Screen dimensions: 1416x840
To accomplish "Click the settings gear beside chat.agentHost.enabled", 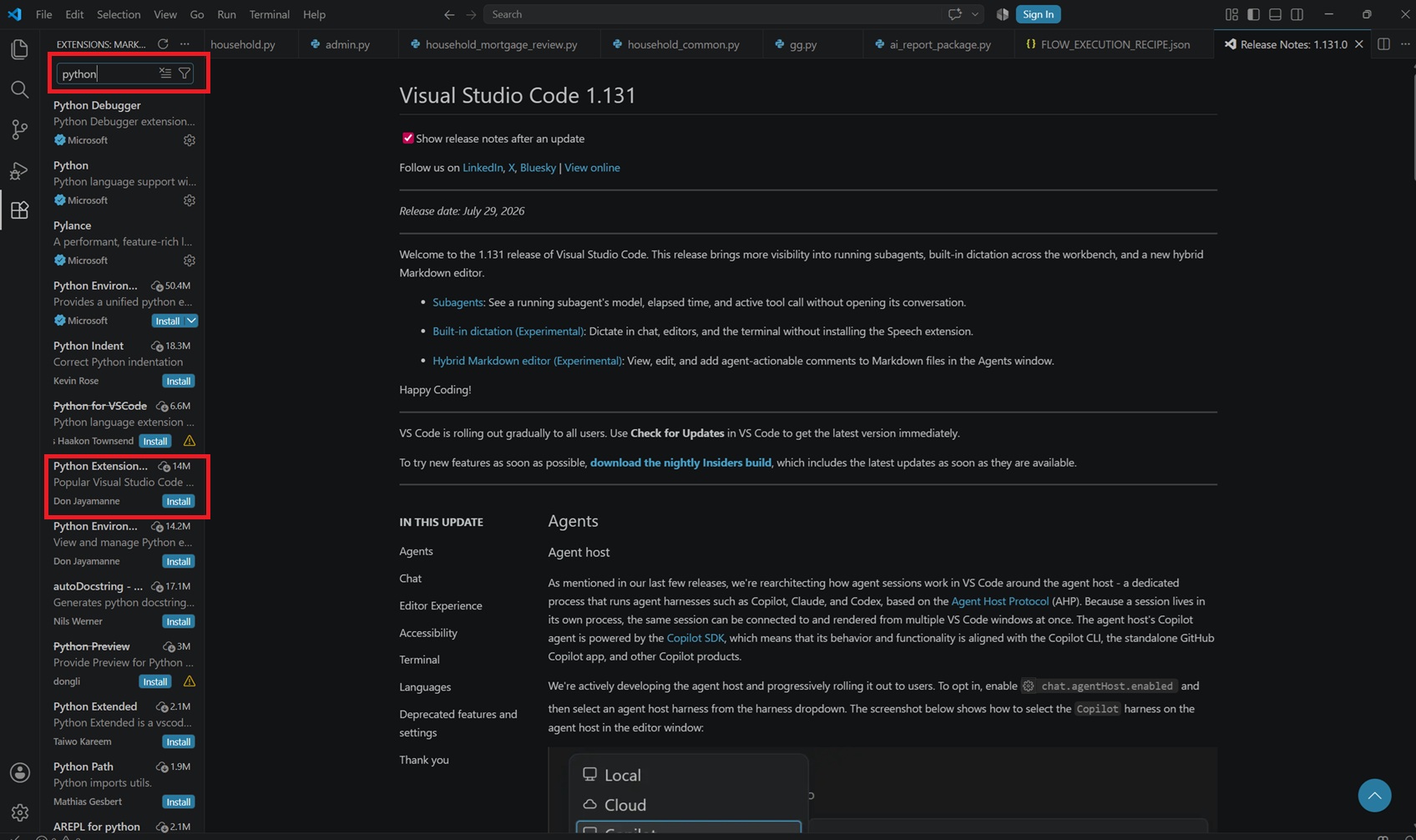I will tap(1029, 686).
